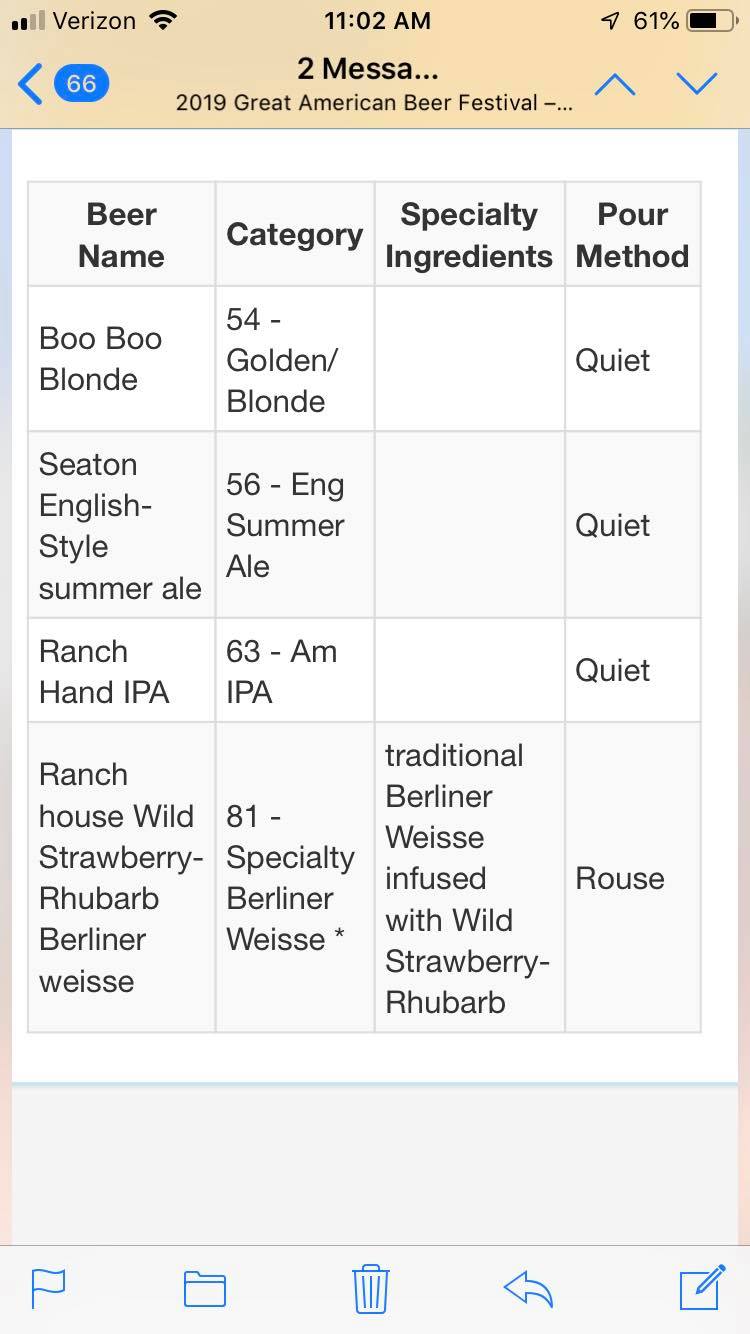This screenshot has height=1334, width=750.
Task: Tap the 66 unread count badge
Action: (81, 83)
